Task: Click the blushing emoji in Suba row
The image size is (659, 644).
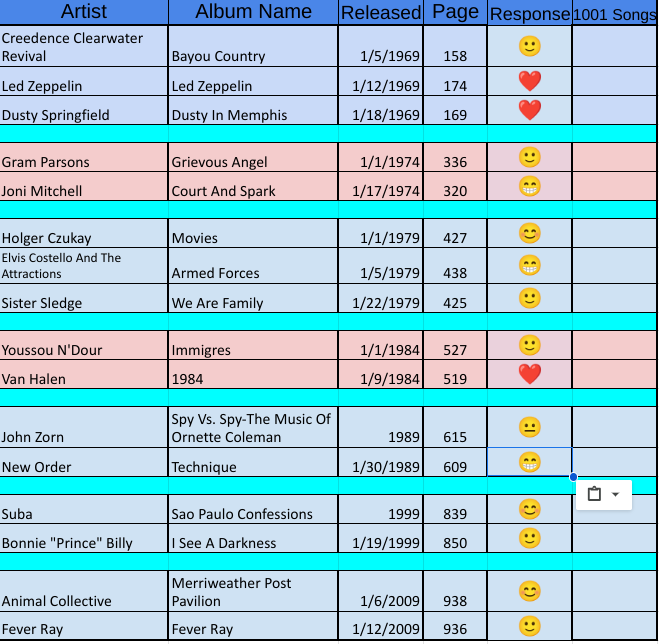Action: pos(530,509)
